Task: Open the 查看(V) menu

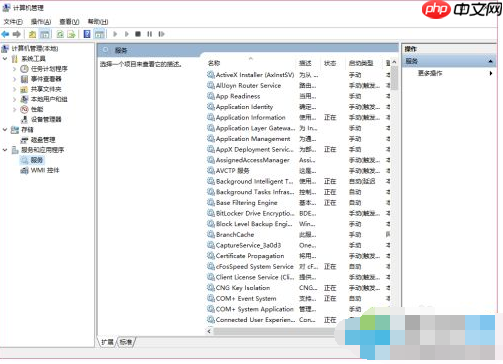Action: coord(69,22)
